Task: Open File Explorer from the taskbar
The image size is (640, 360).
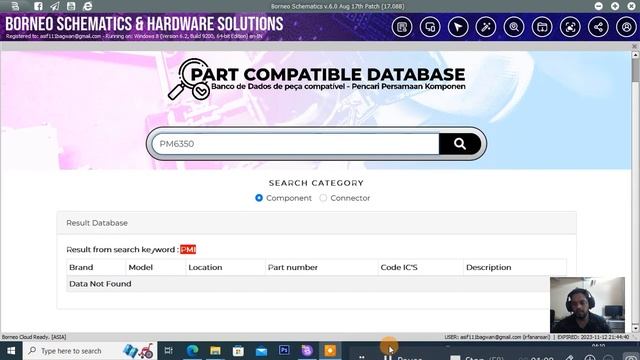Action: tap(215, 351)
